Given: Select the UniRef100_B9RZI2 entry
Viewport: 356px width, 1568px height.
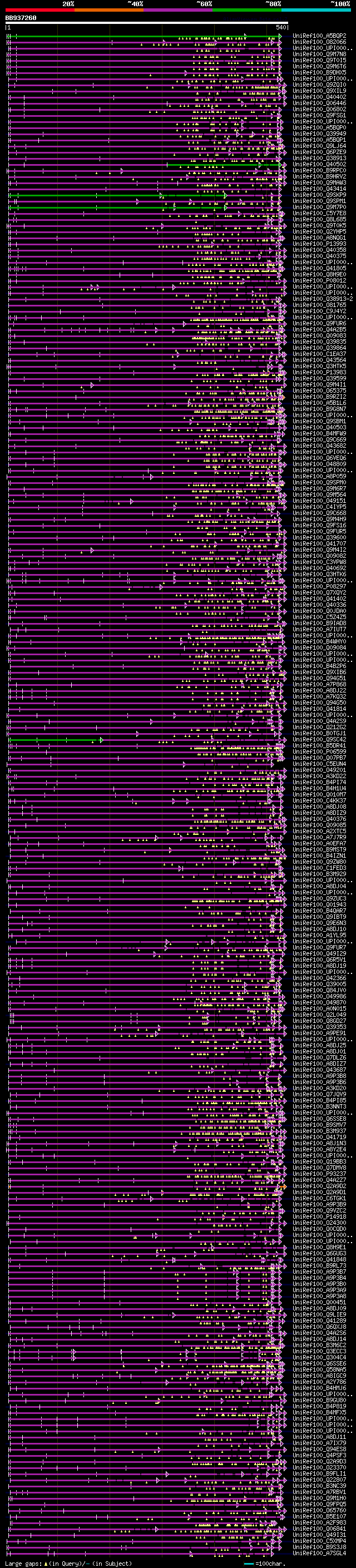Looking at the screenshot, I should (x=319, y=397).
